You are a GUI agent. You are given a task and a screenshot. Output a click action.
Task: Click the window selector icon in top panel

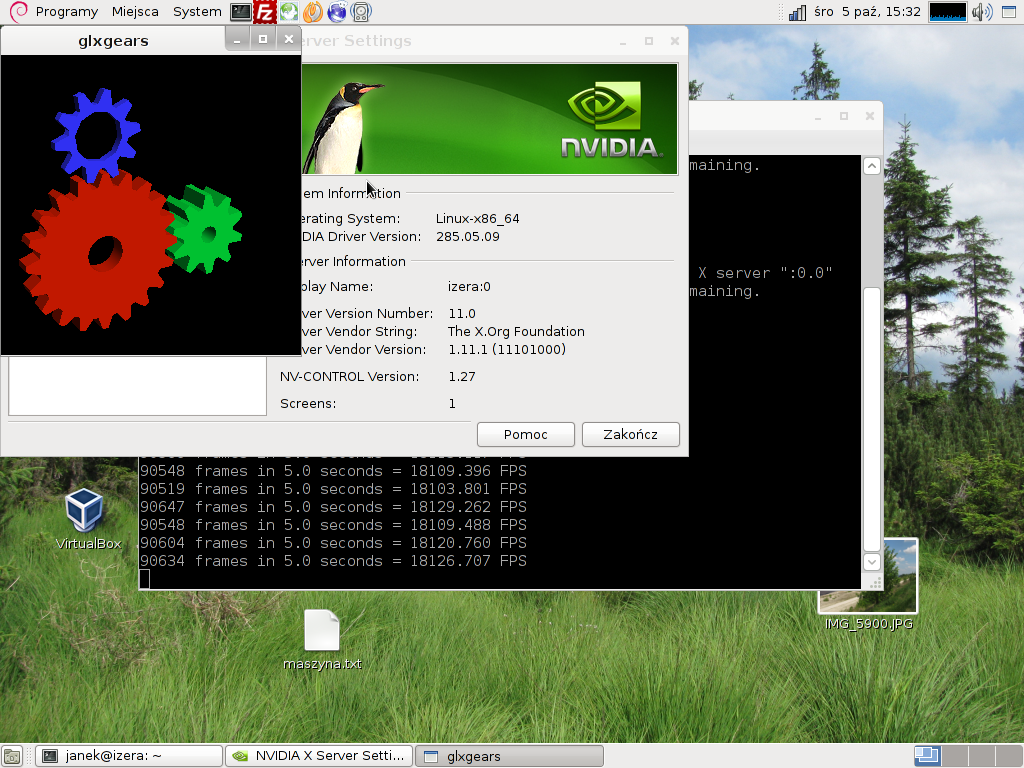click(1009, 12)
